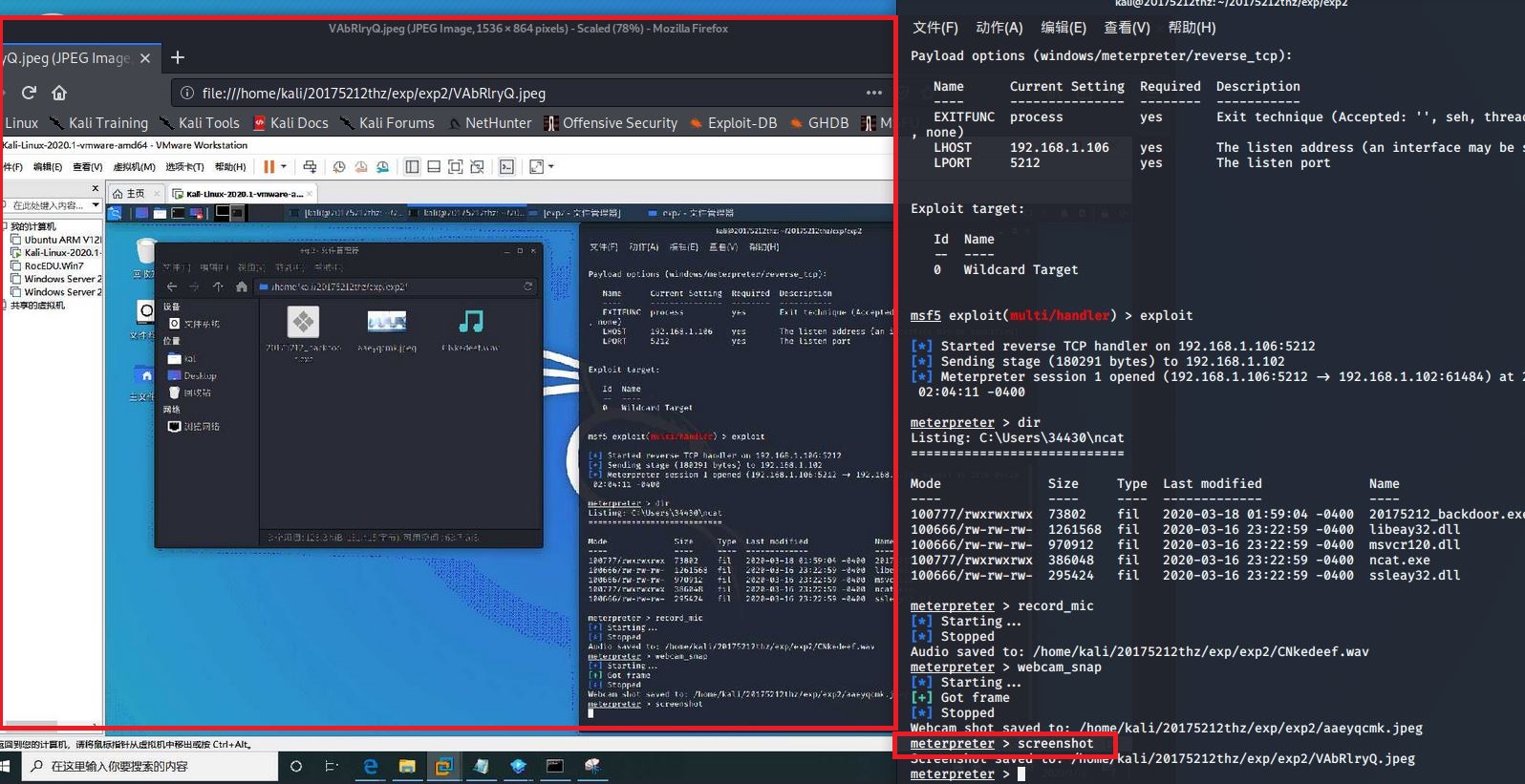The height and width of the screenshot is (784, 1525).
Task: Open the NetHunter bookmark
Action: coord(489,123)
